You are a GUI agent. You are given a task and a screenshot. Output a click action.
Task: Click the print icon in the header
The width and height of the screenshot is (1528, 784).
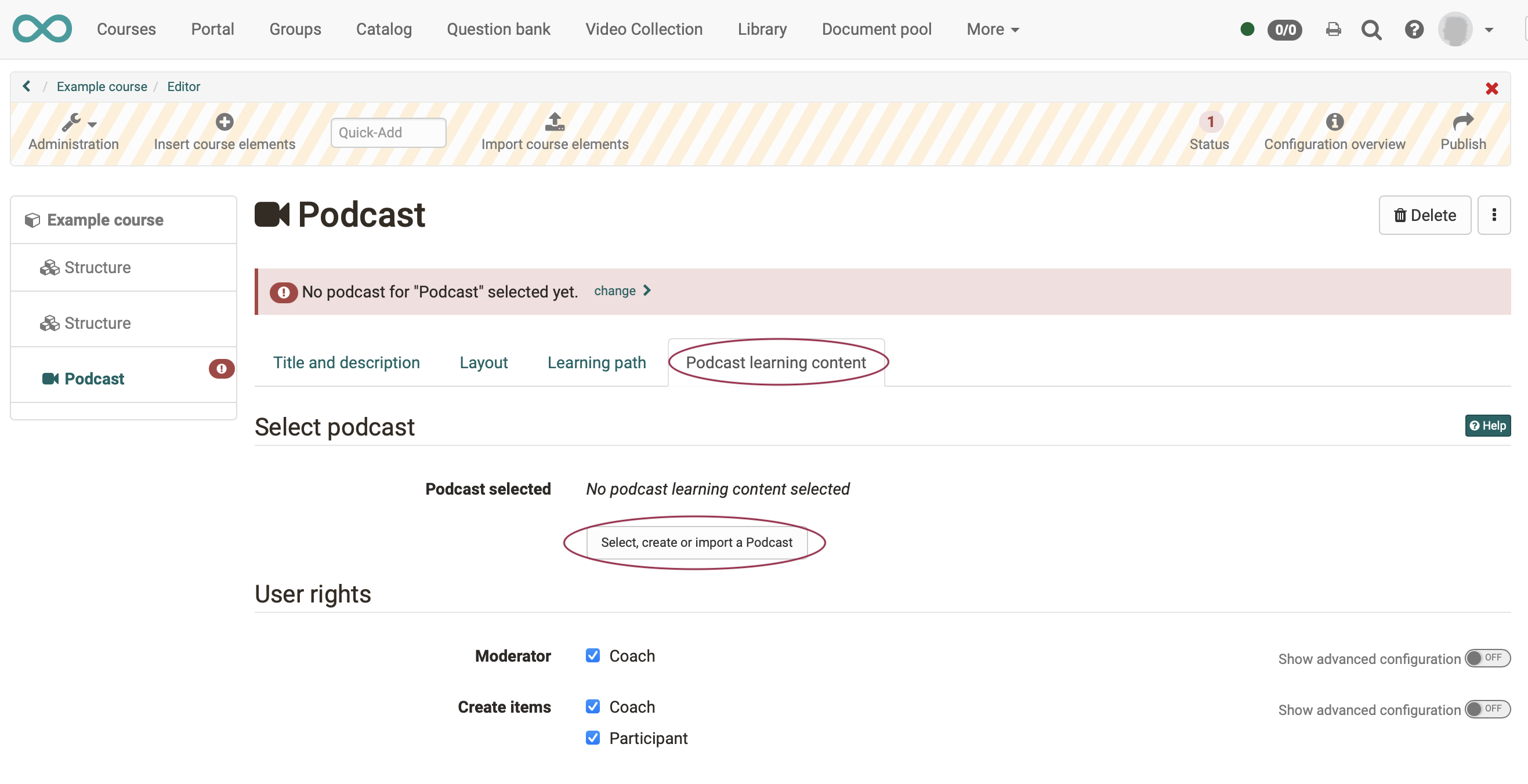pyautogui.click(x=1333, y=30)
